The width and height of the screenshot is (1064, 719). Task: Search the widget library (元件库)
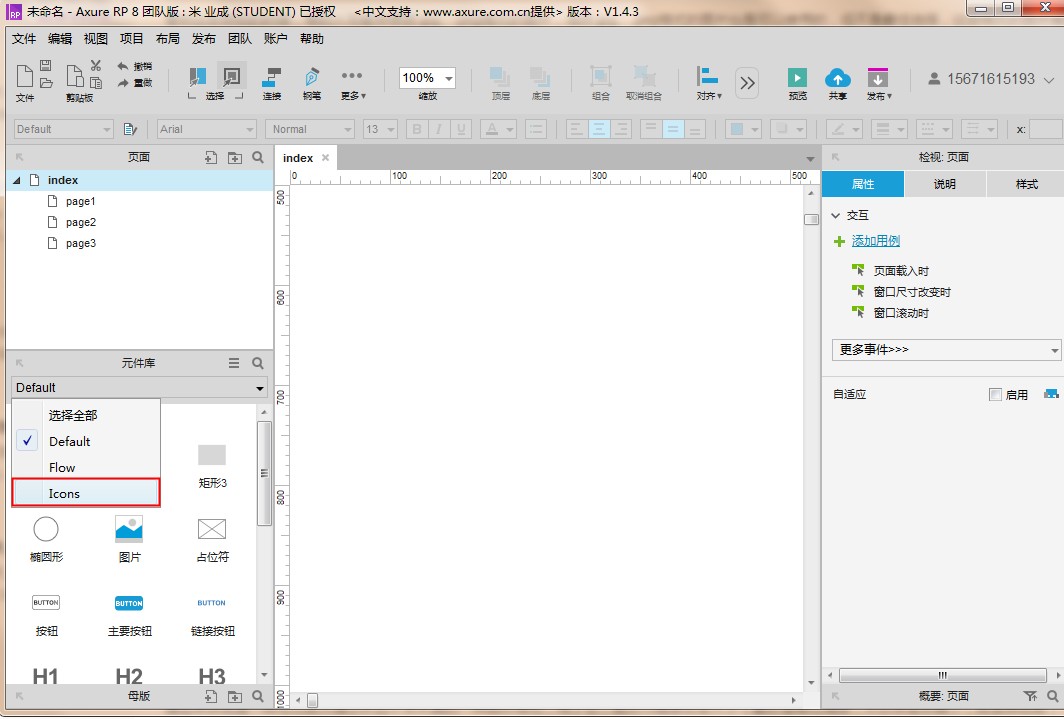point(258,363)
